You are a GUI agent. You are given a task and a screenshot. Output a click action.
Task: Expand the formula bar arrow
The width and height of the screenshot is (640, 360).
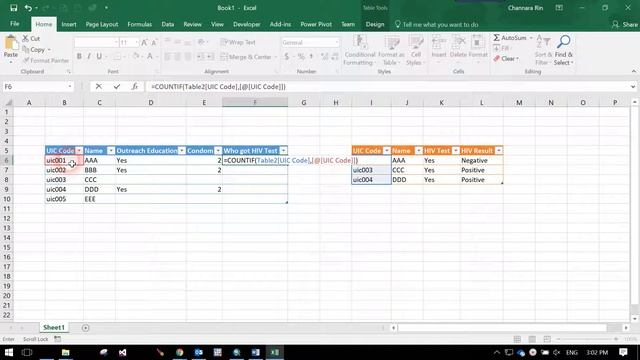(633, 87)
